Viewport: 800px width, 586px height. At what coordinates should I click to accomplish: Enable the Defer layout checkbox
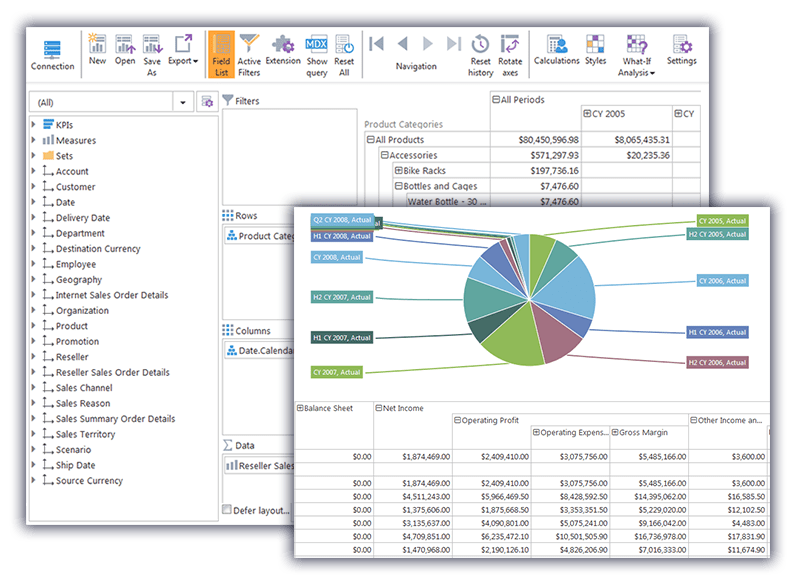(228, 509)
